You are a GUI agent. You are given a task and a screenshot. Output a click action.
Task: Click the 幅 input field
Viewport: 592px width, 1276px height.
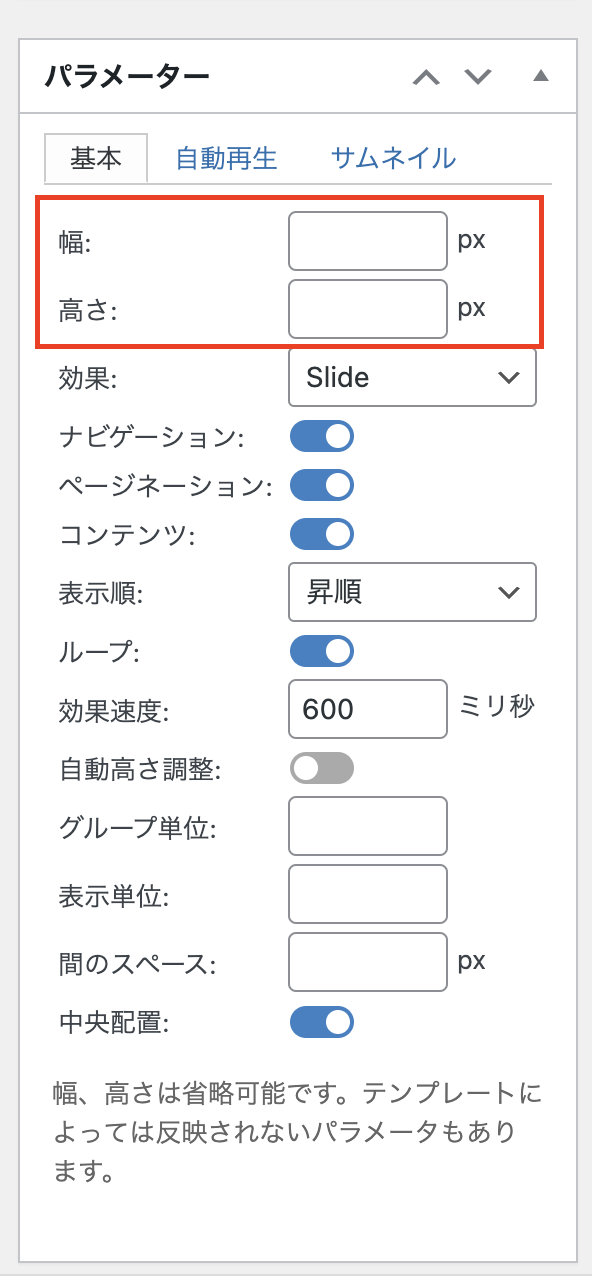pyautogui.click(x=367, y=241)
